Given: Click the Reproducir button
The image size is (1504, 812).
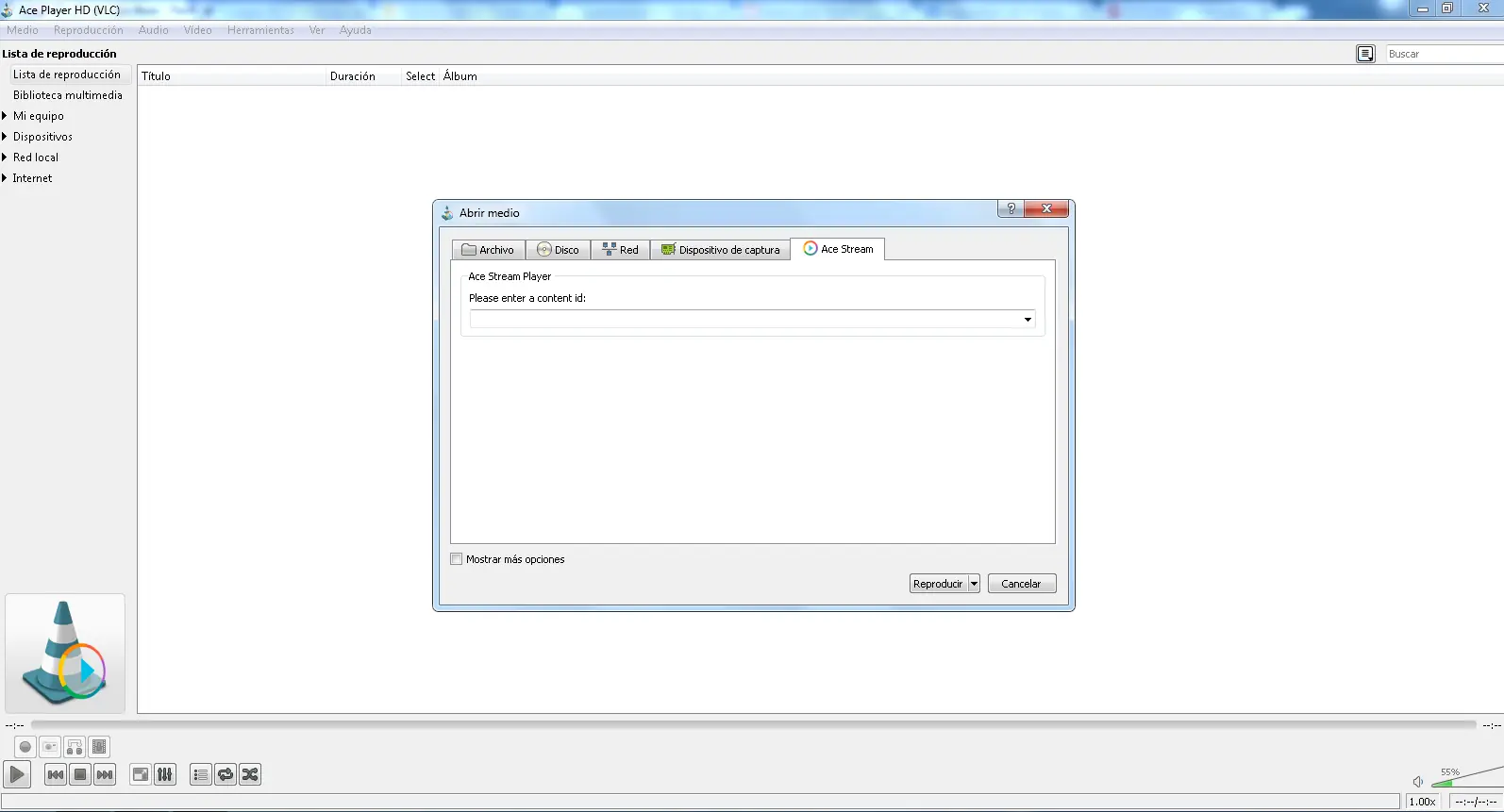Looking at the screenshot, I should click(938, 584).
